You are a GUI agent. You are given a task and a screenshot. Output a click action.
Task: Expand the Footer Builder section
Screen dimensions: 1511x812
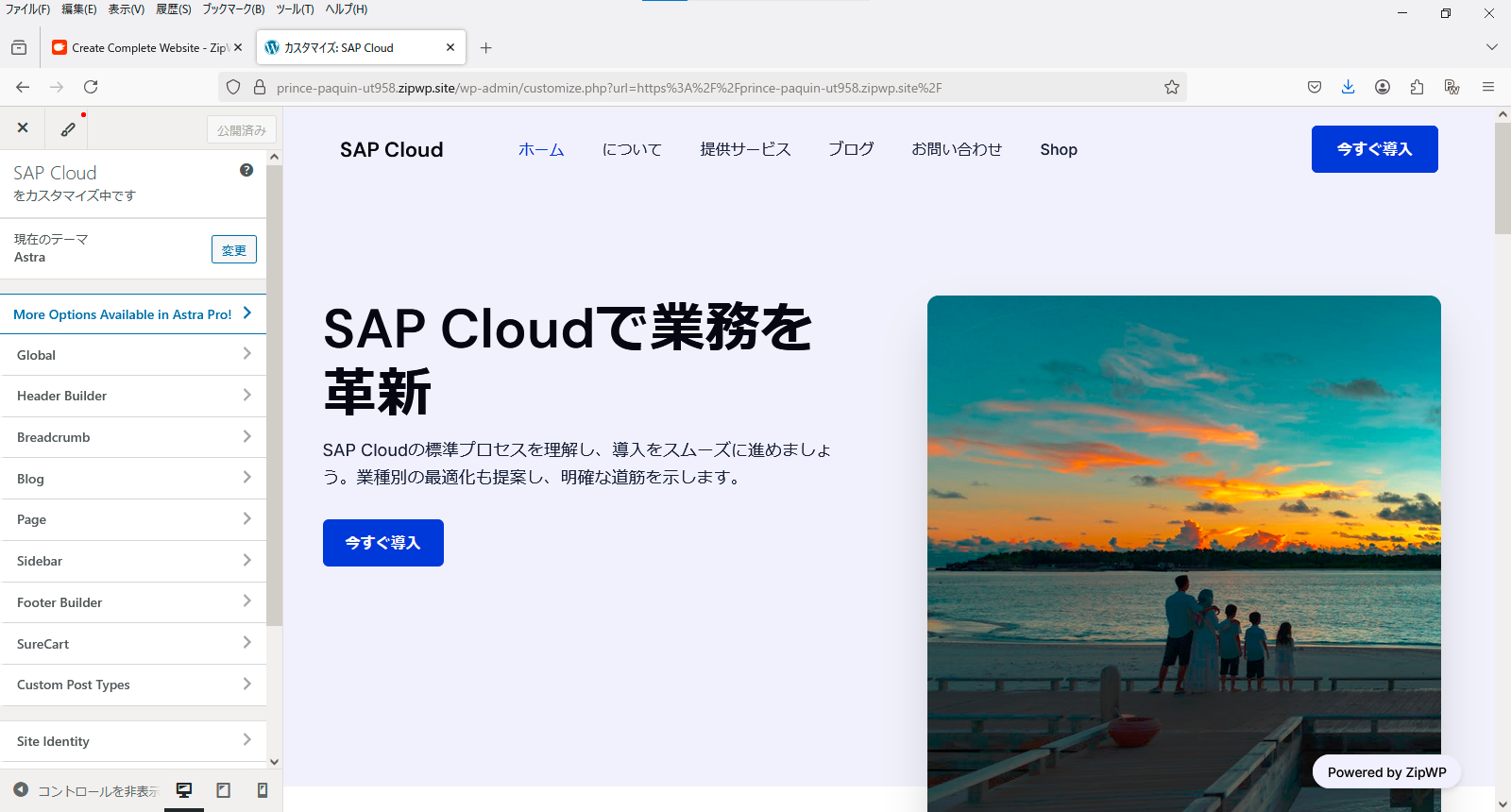(133, 602)
